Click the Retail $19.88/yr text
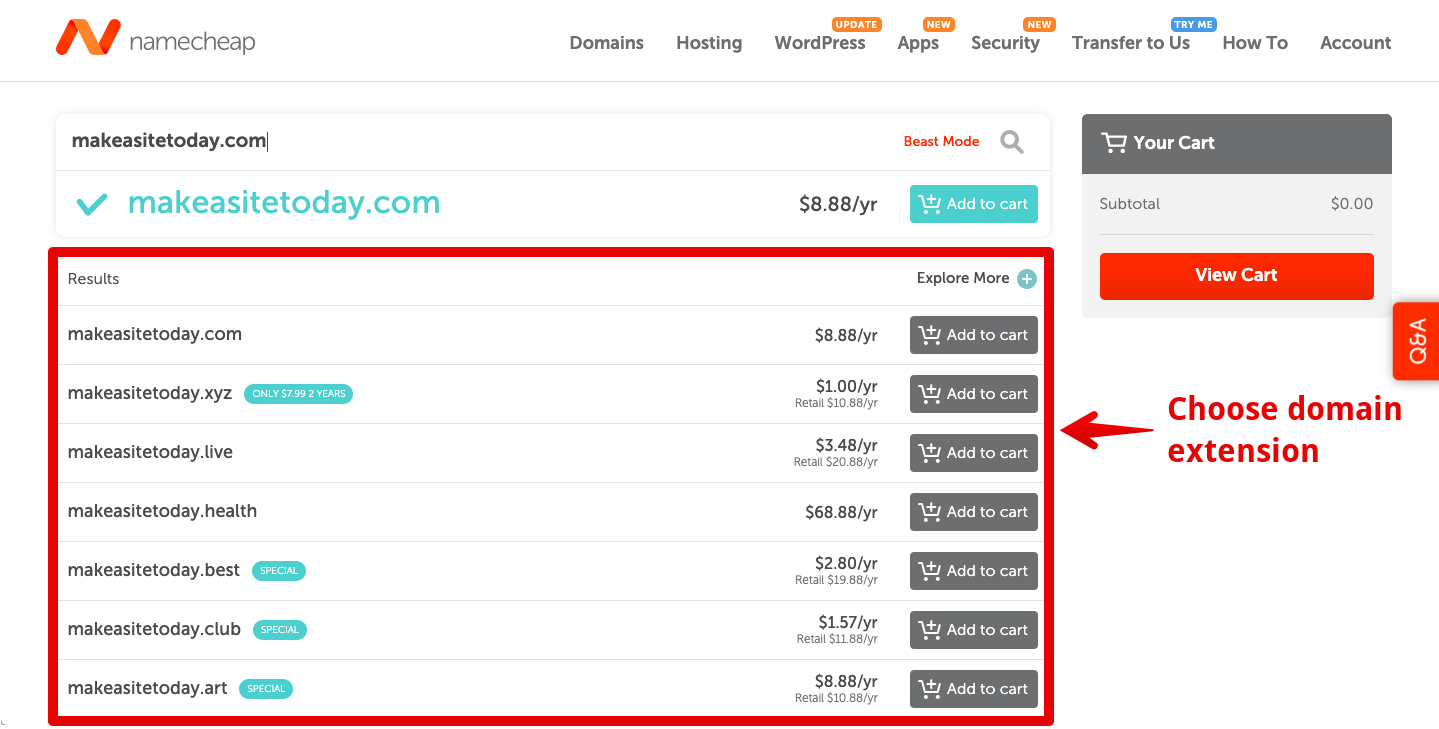The height and width of the screenshot is (729, 1439). (837, 581)
